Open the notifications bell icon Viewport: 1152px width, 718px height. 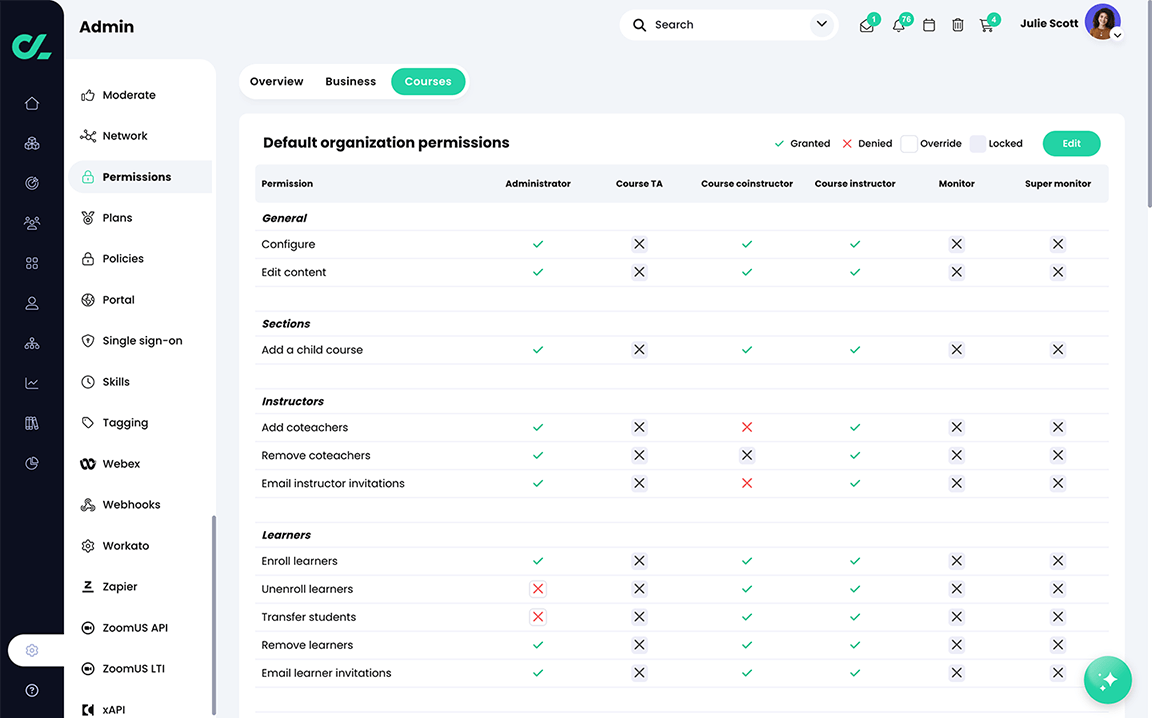pos(898,25)
